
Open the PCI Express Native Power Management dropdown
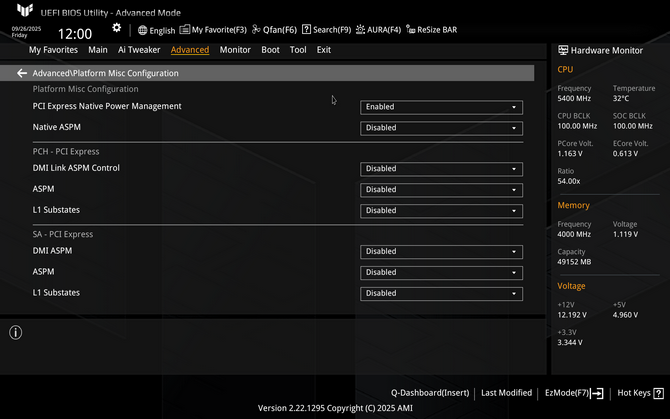(441, 107)
